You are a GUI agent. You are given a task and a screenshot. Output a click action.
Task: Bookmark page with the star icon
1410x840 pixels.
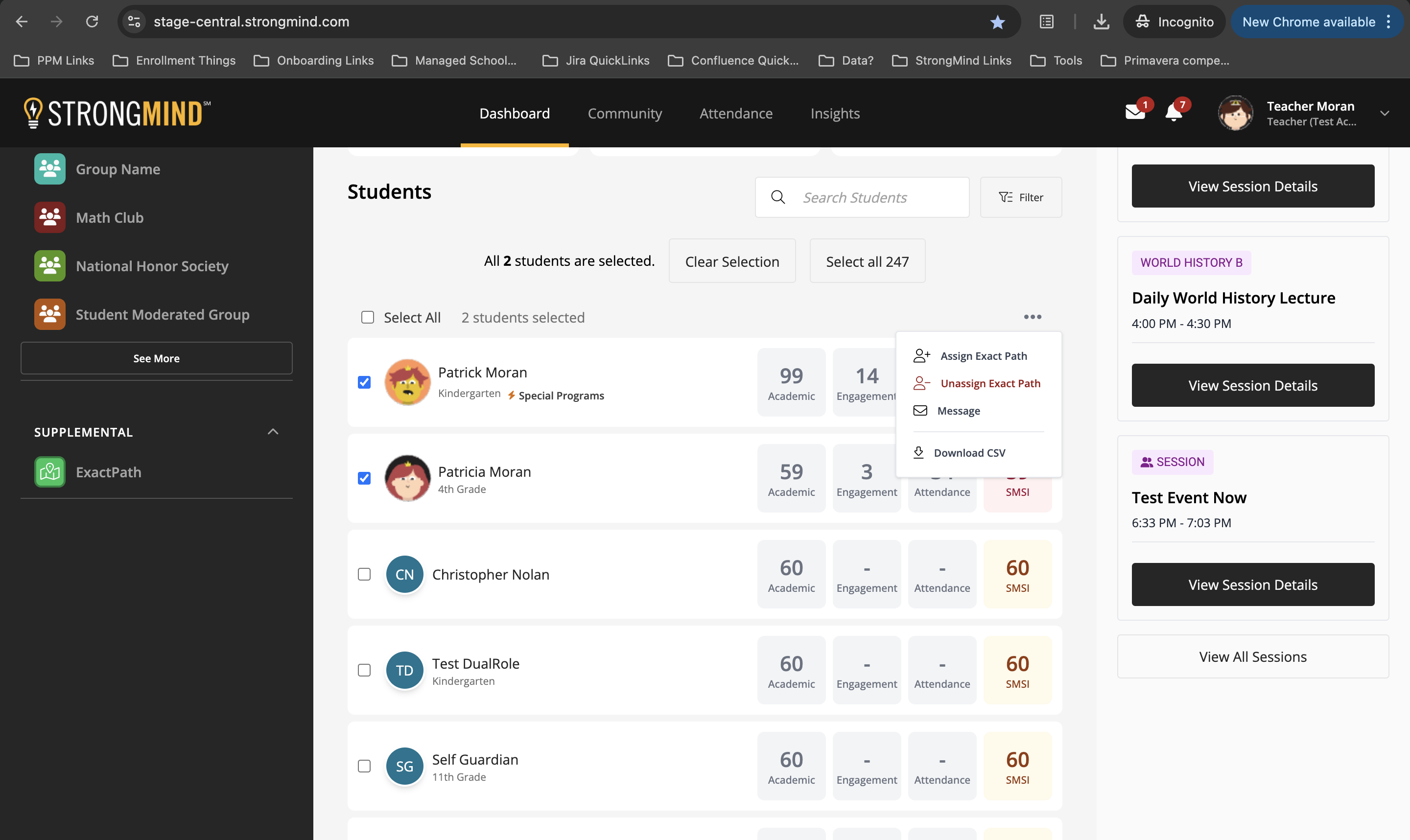tap(998, 22)
